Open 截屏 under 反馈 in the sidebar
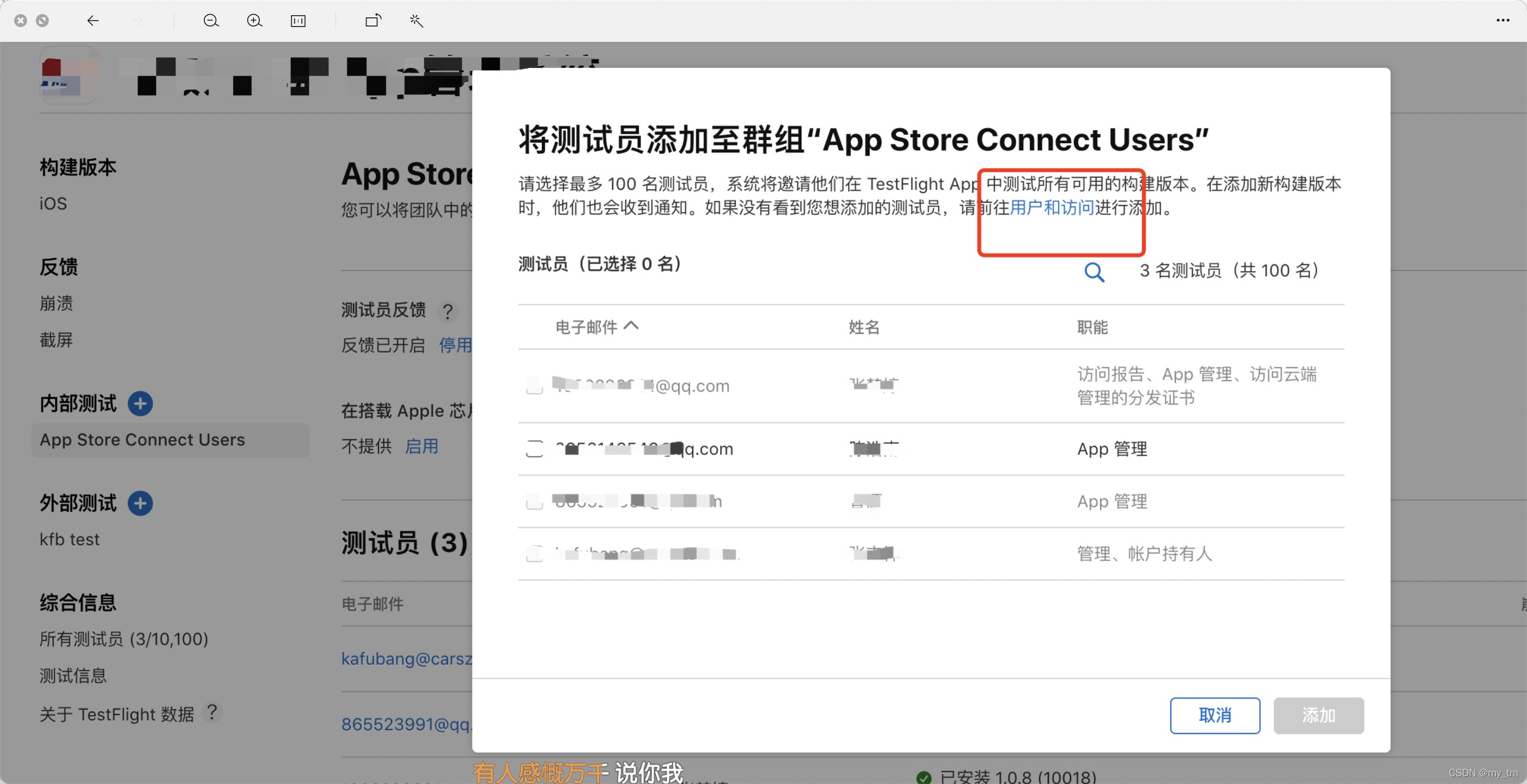Viewport: 1527px width, 784px height. [x=56, y=340]
